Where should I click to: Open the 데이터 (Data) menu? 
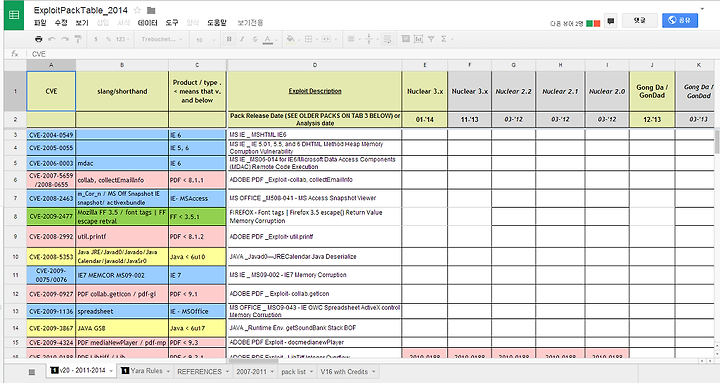147,23
